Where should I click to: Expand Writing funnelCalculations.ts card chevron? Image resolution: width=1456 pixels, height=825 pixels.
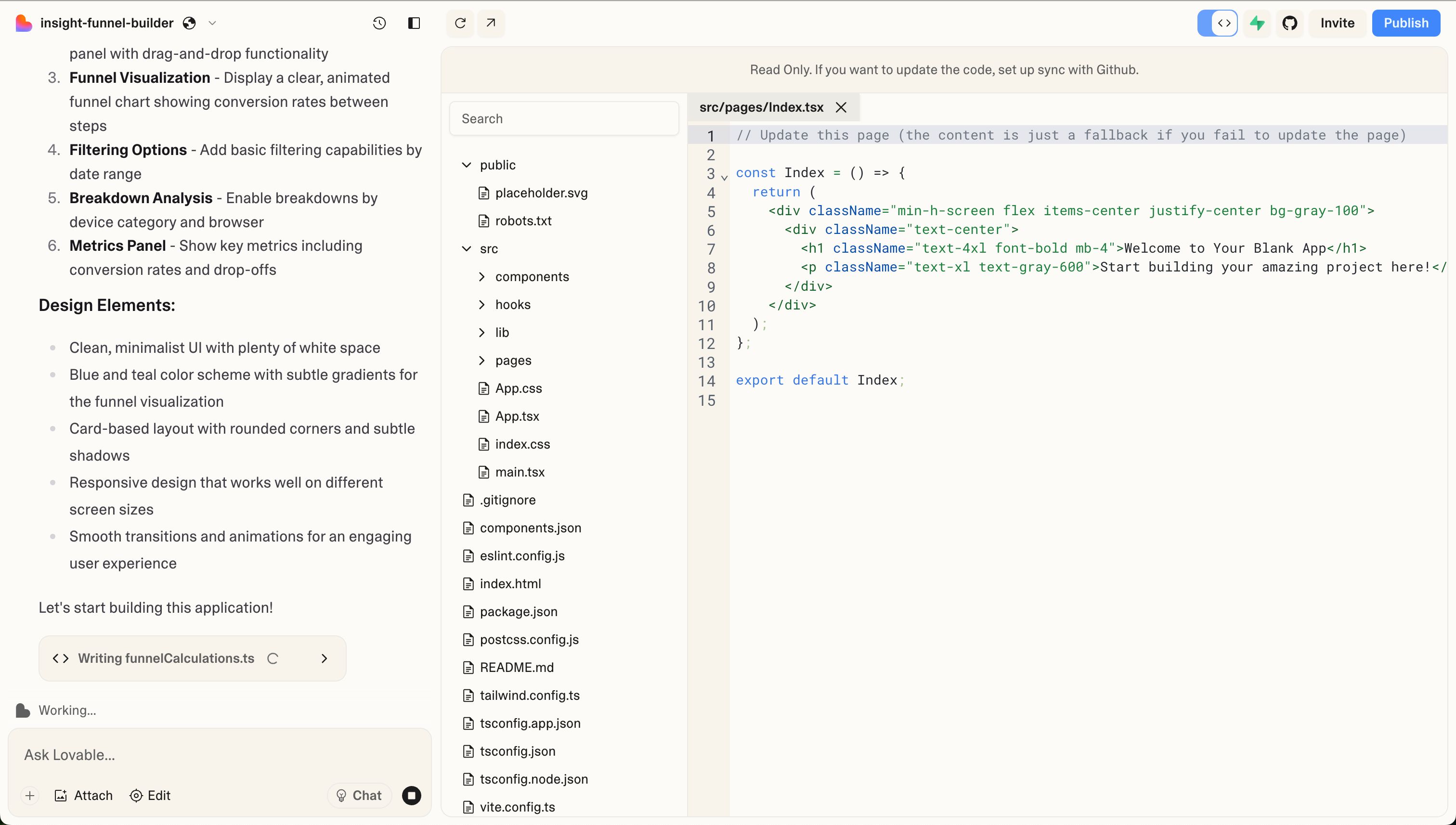tap(324, 658)
